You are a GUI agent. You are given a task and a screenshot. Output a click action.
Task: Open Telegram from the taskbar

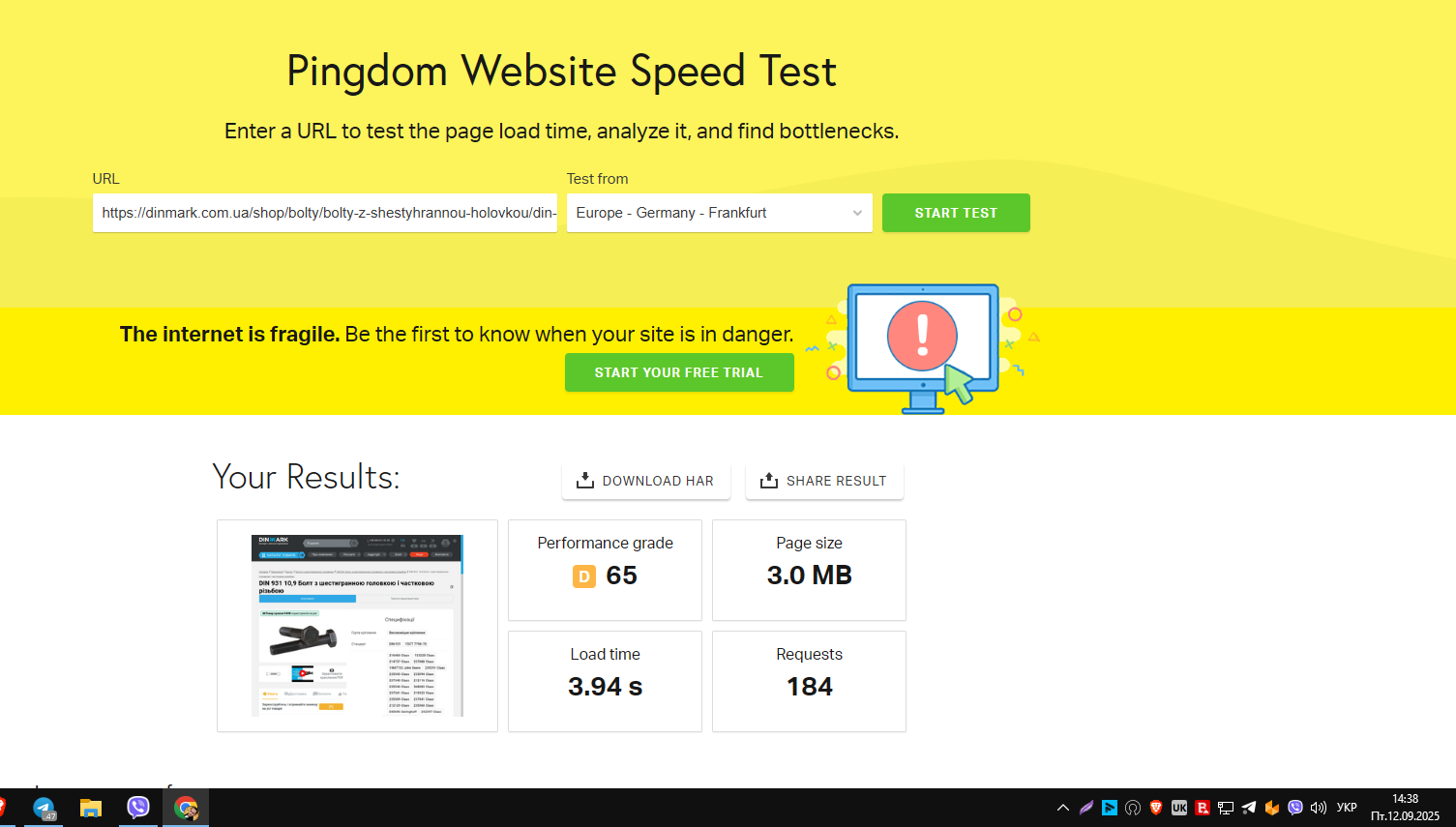point(44,808)
